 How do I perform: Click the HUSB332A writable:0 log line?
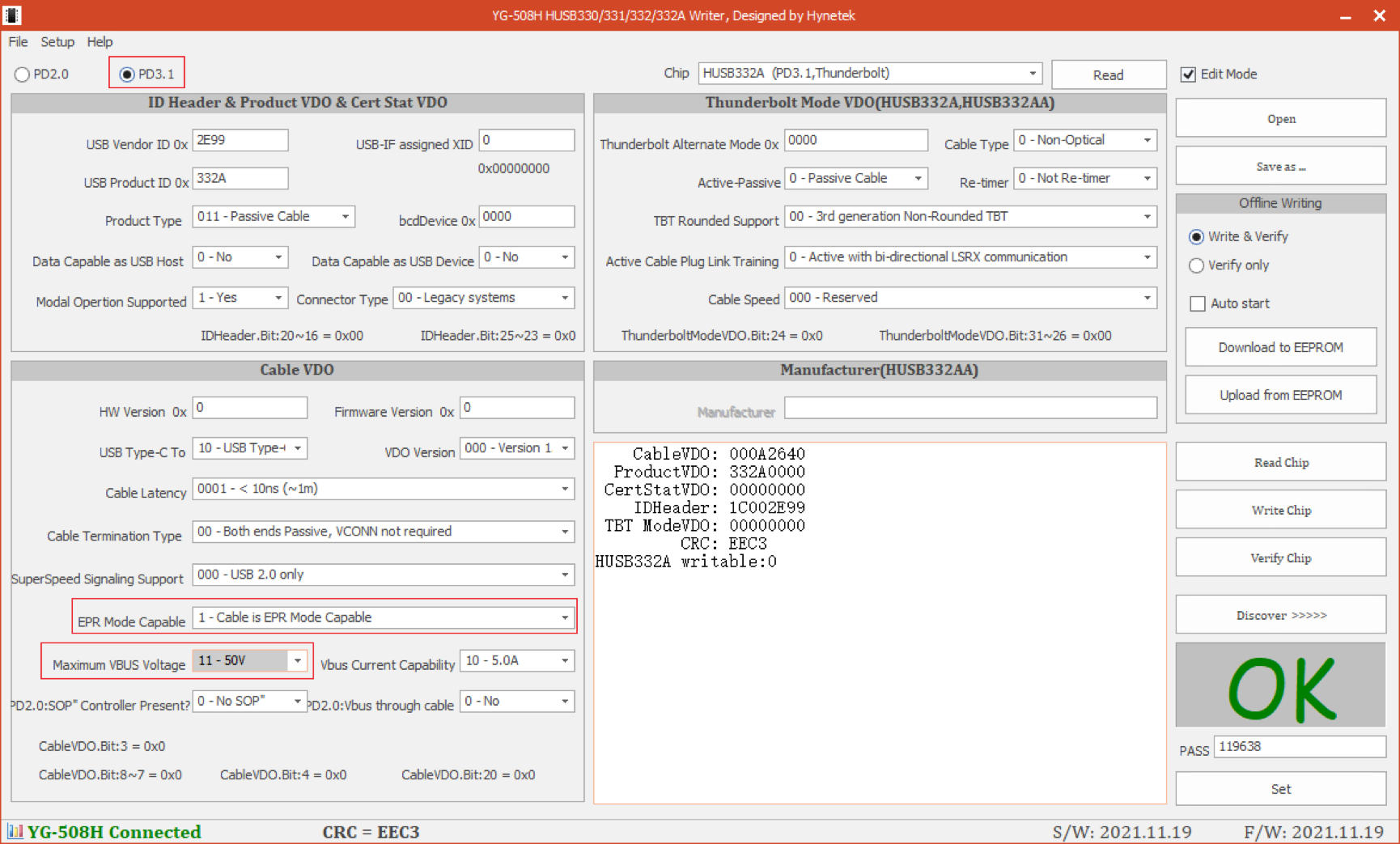(686, 562)
